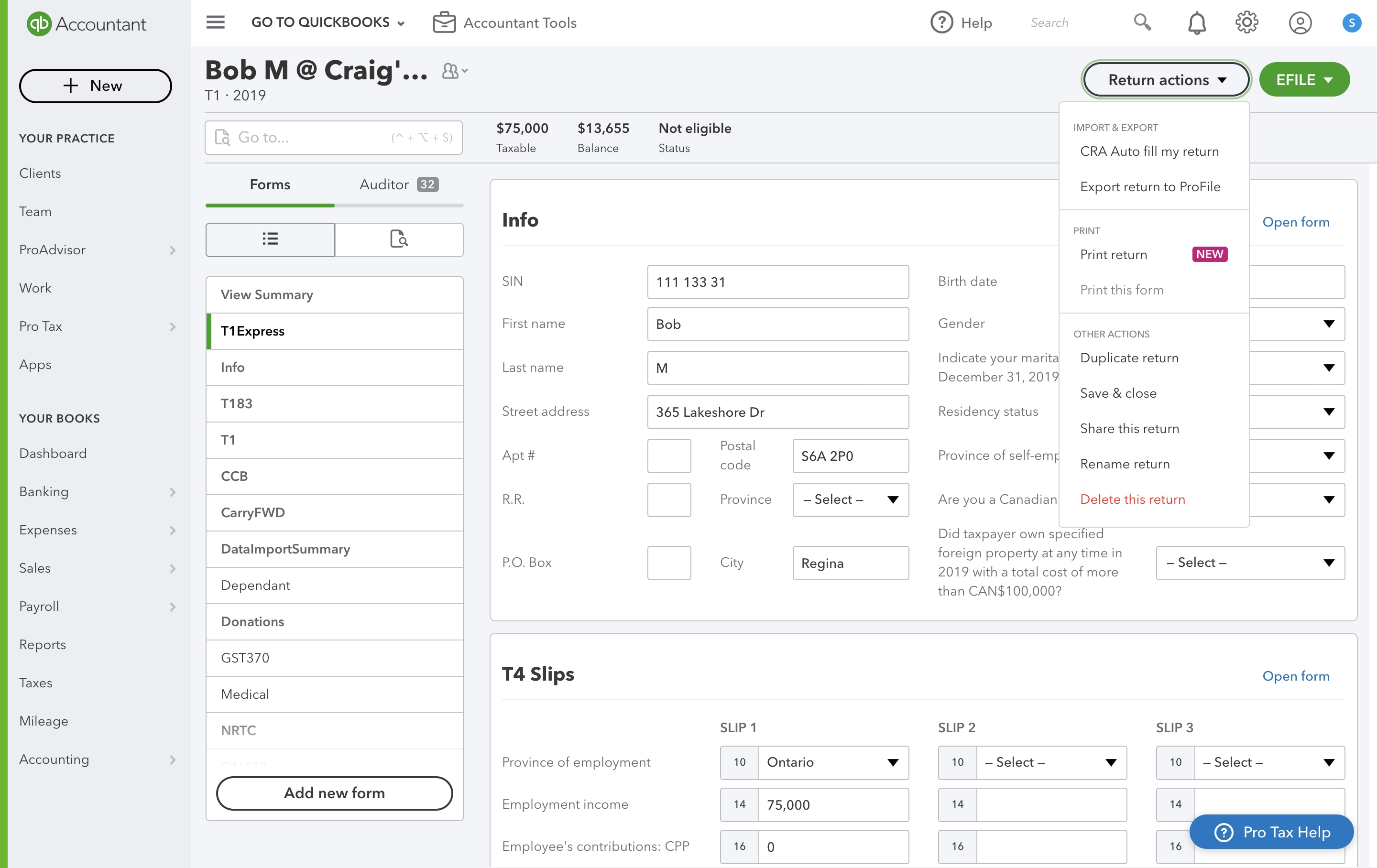The width and height of the screenshot is (1377, 868).
Task: Expand ProAdvisor sidebar submenu
Action: [172, 250]
